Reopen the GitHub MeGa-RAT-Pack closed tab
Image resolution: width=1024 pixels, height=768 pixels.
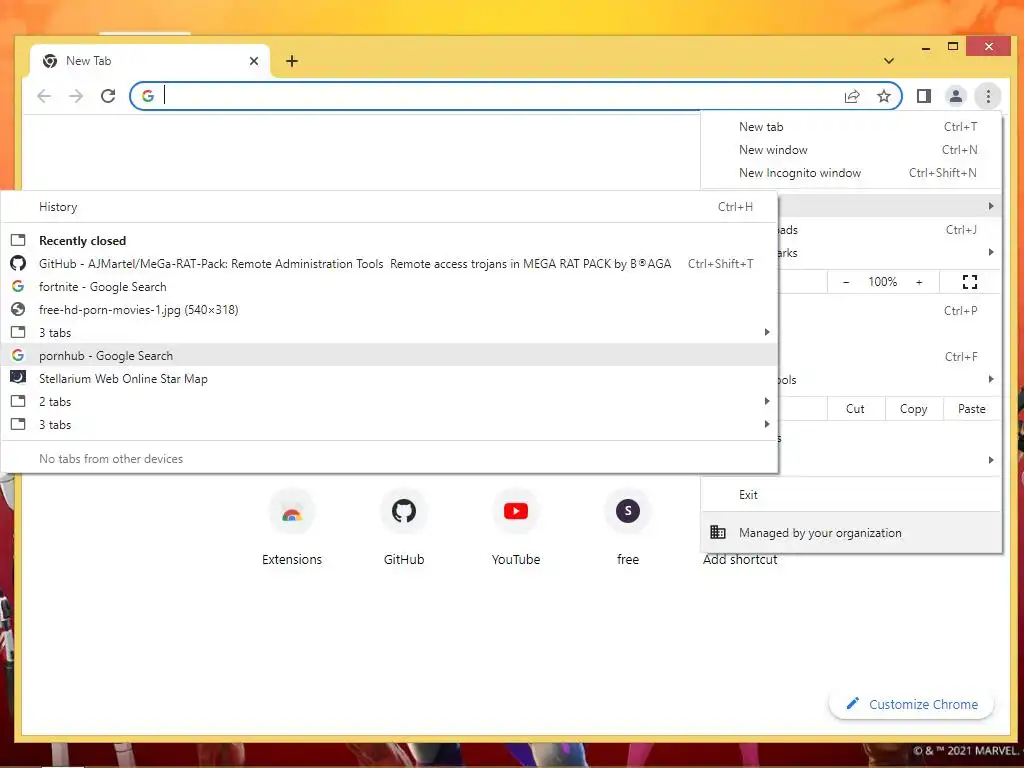[x=389, y=264]
